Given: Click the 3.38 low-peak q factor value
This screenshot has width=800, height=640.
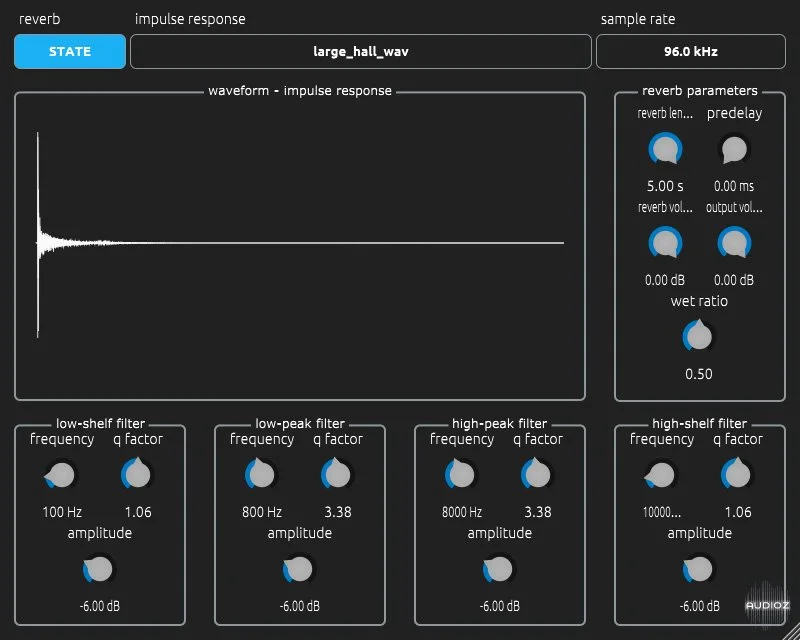Looking at the screenshot, I should [x=338, y=512].
